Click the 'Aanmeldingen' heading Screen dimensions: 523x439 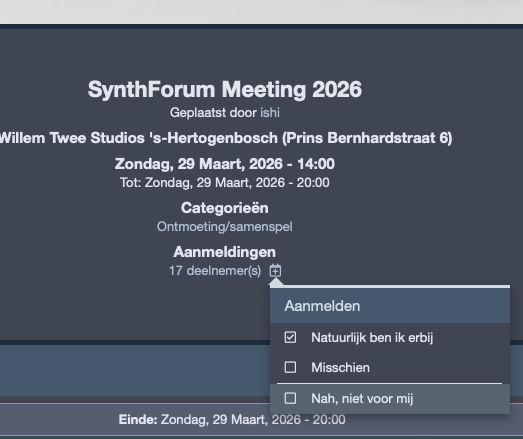[x=224, y=252]
